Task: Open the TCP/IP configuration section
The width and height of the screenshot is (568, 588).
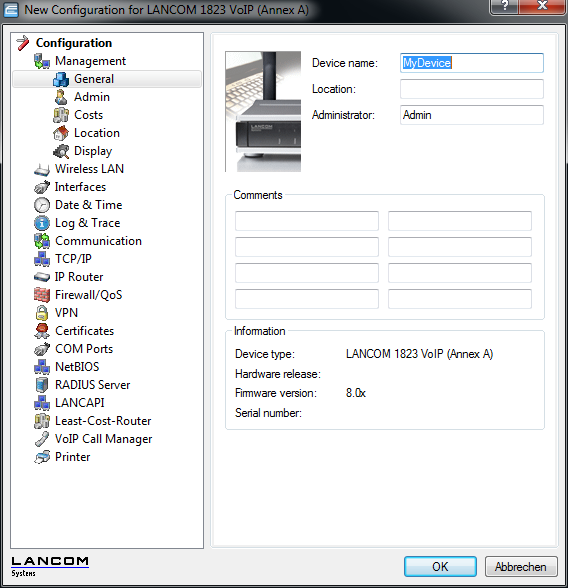Action: coord(73,259)
